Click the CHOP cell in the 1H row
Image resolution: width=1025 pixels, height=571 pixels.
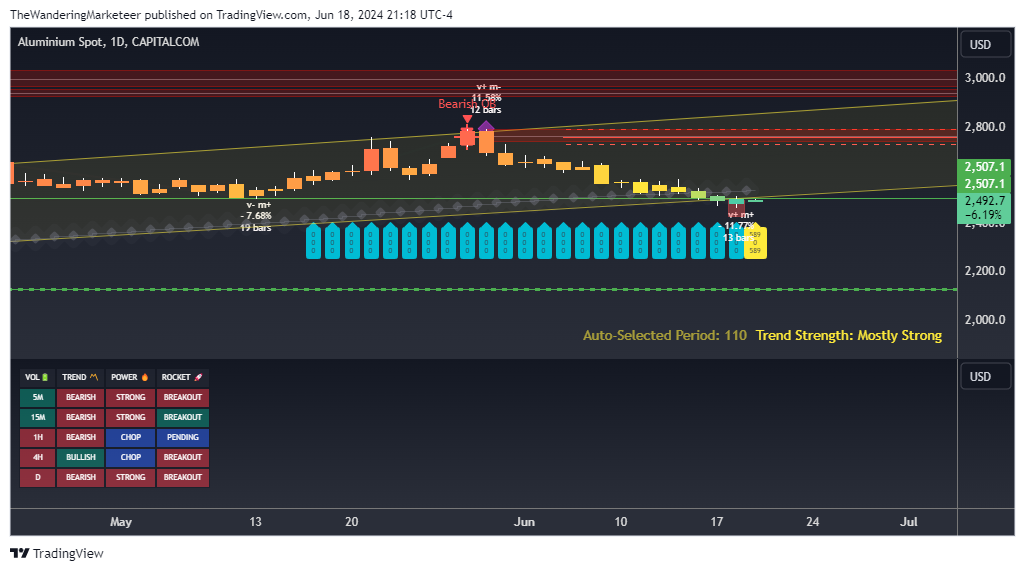[130, 438]
